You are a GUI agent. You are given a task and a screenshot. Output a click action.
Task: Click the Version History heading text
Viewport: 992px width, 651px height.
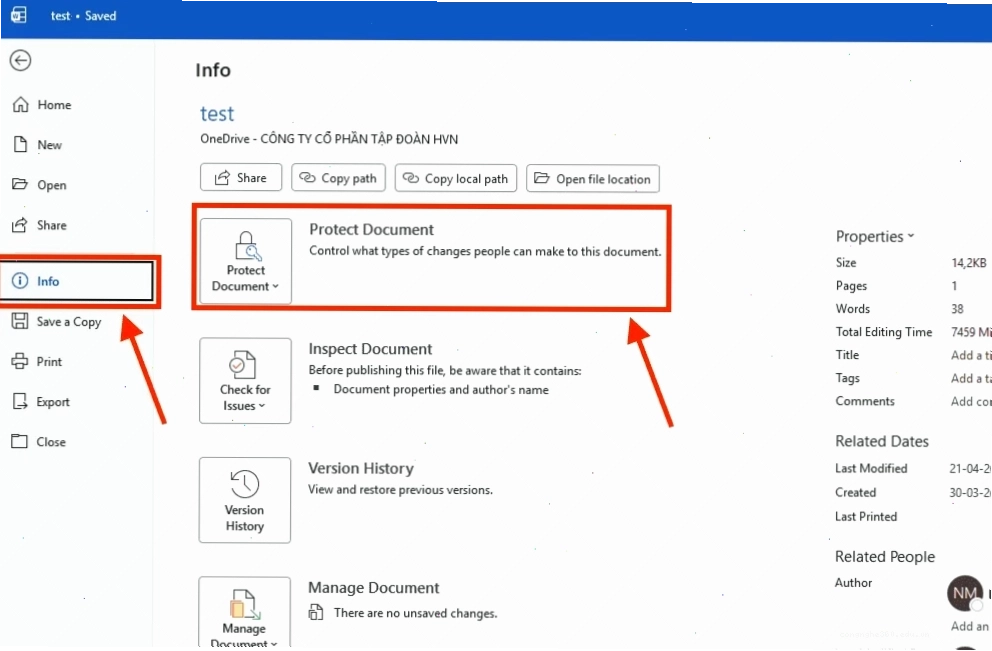pyautogui.click(x=361, y=469)
